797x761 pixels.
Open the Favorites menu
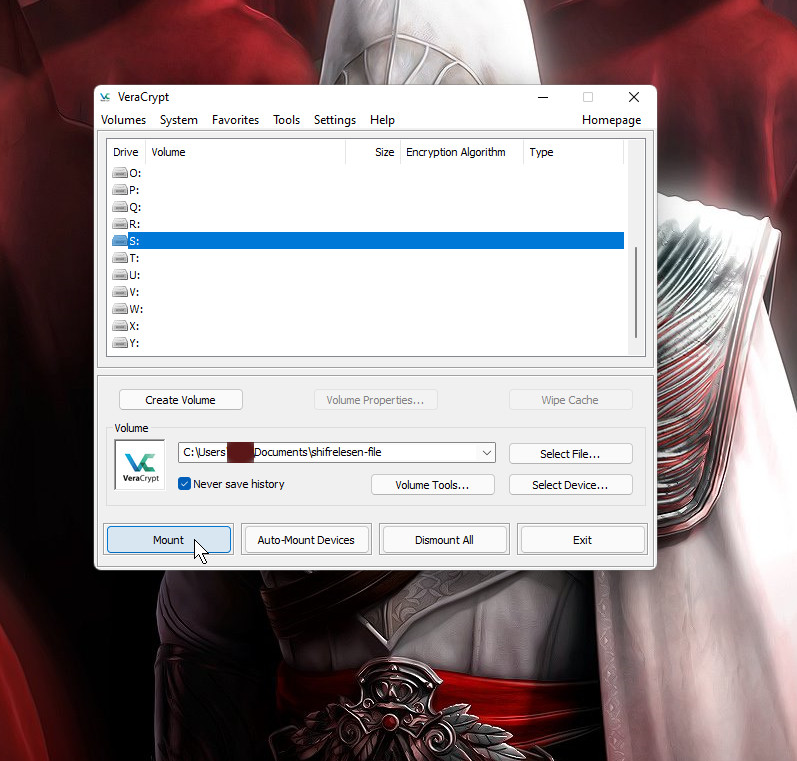(235, 120)
